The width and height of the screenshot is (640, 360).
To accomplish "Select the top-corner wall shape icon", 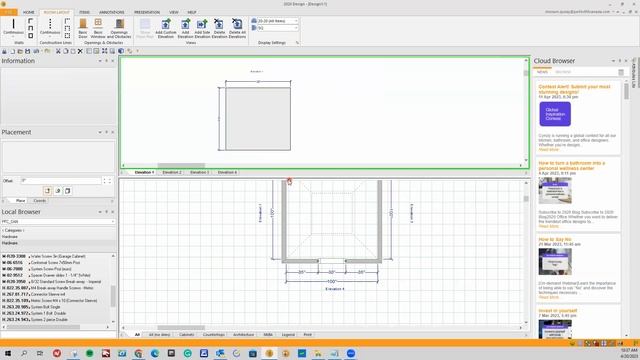I will [31, 21].
